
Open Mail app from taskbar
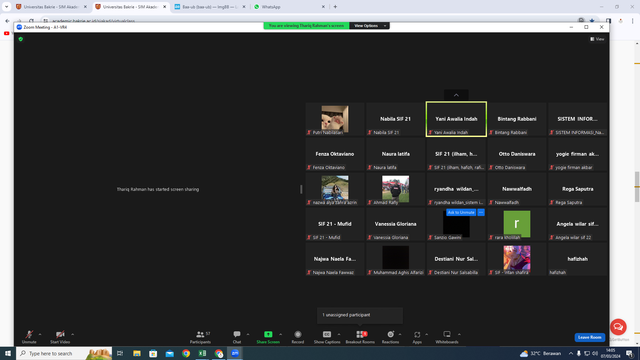tap(169, 353)
